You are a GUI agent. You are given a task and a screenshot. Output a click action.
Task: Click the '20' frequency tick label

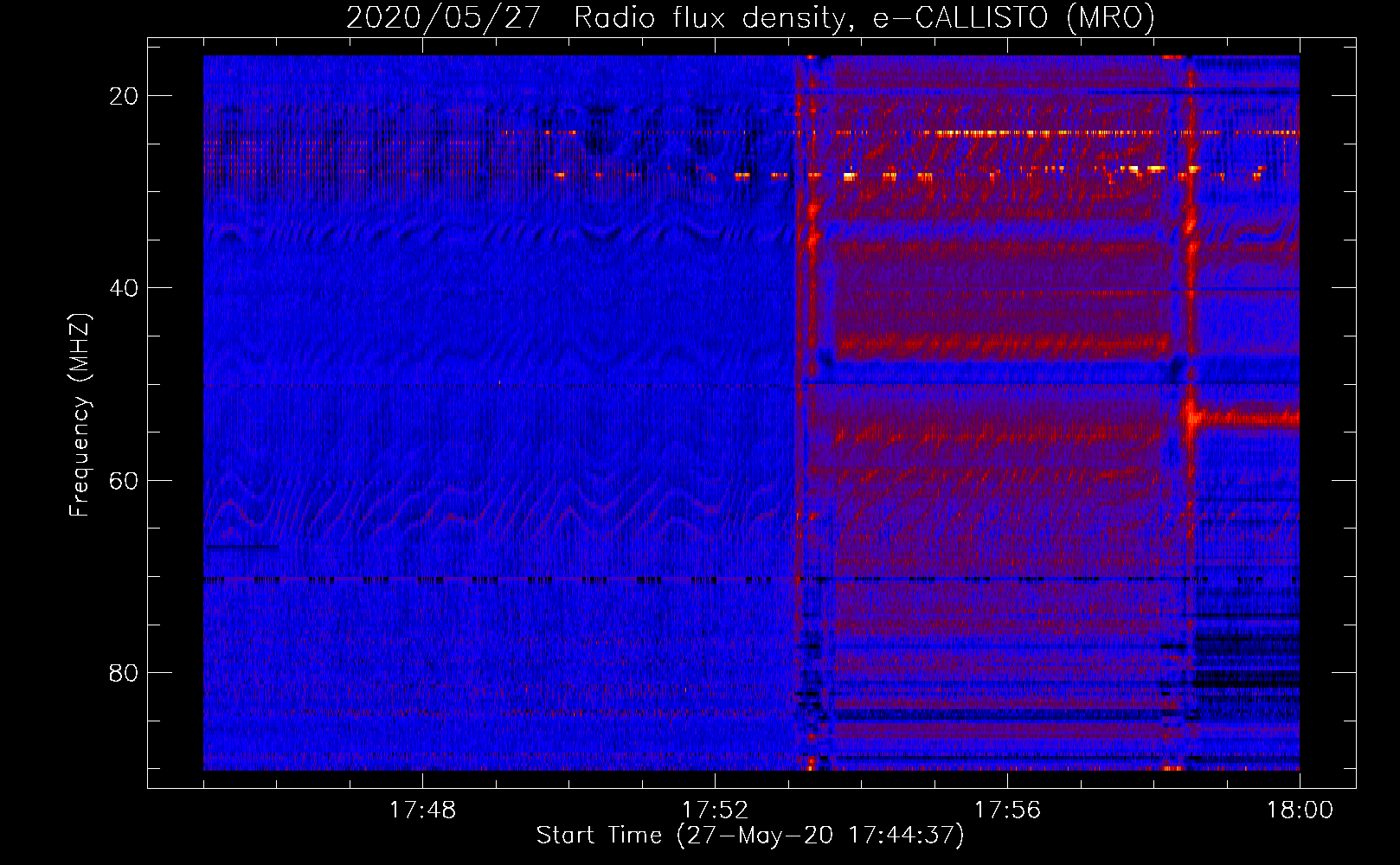pyautogui.click(x=124, y=96)
